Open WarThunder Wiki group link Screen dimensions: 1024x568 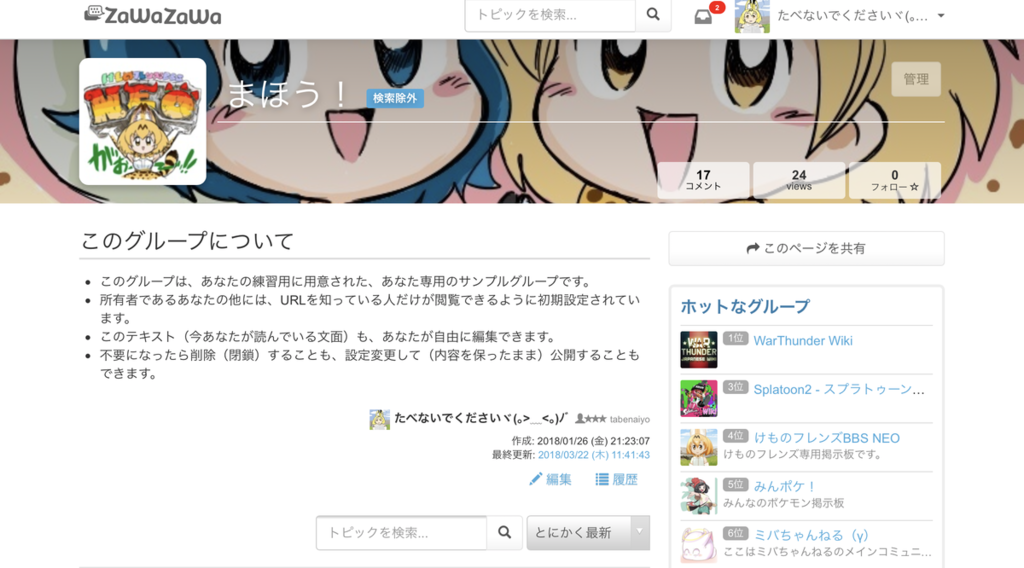coord(803,340)
